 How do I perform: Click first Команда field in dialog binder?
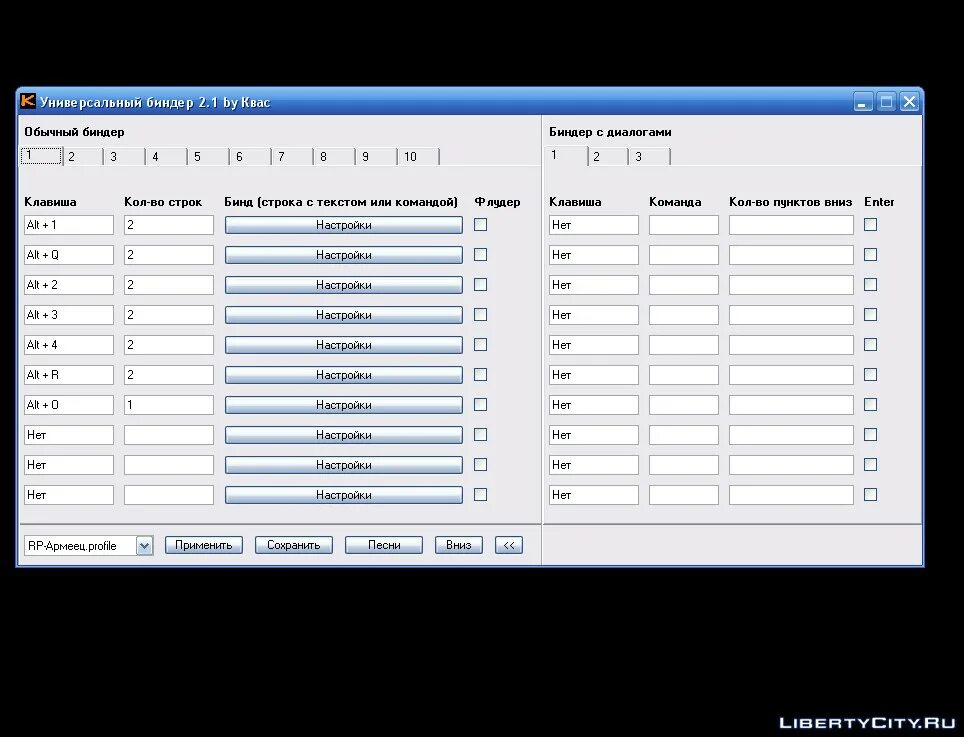684,225
